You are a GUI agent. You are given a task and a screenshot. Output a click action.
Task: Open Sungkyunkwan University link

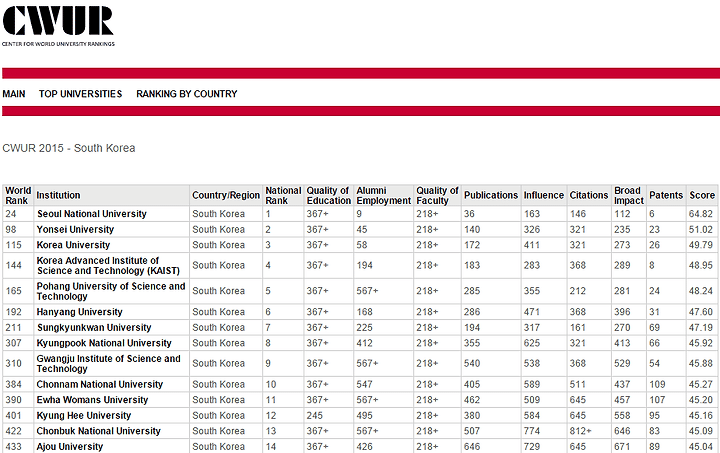(94, 328)
